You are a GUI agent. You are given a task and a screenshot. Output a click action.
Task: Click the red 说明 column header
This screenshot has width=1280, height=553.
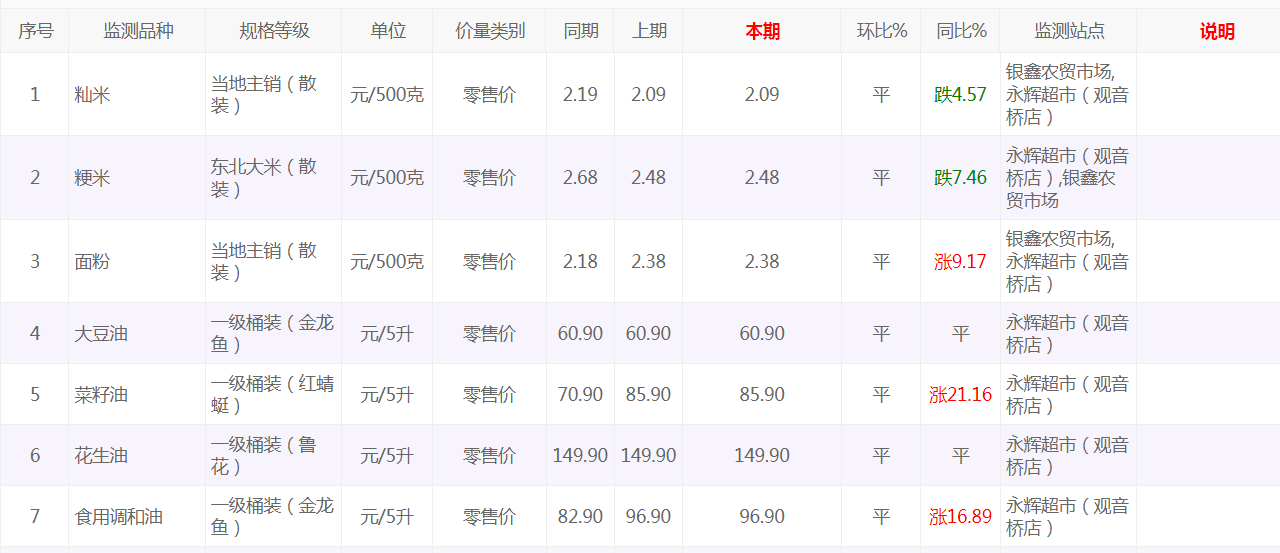[x=1217, y=31]
